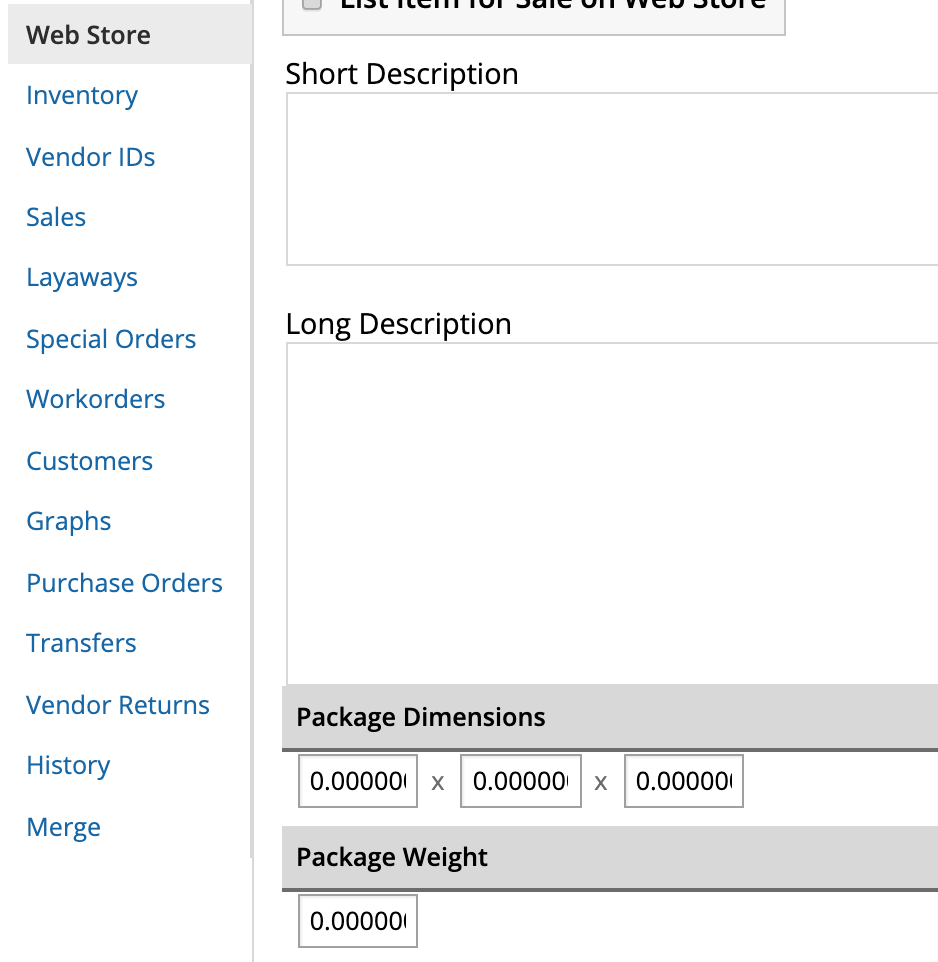This screenshot has width=938, height=962.
Task: Go to Vendor IDs
Action: pos(90,157)
